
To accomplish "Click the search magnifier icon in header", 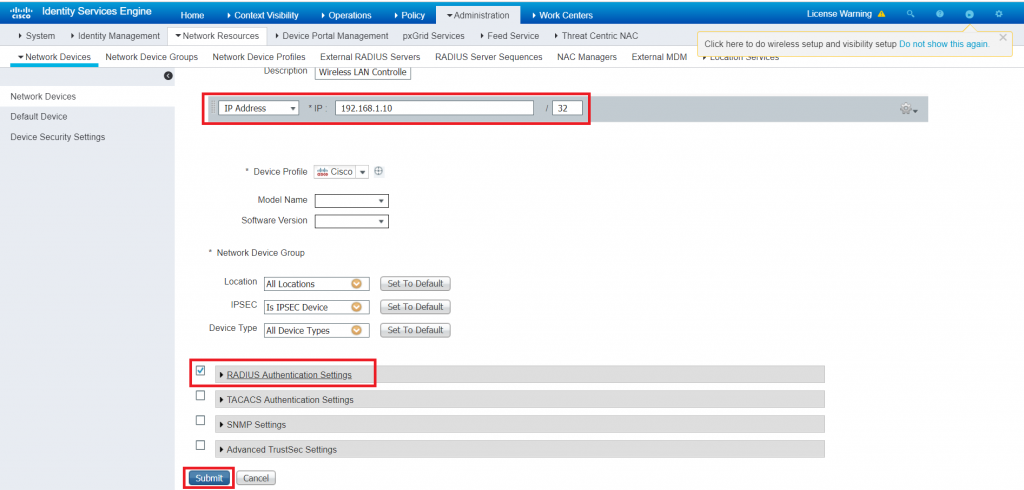I will coord(910,15).
